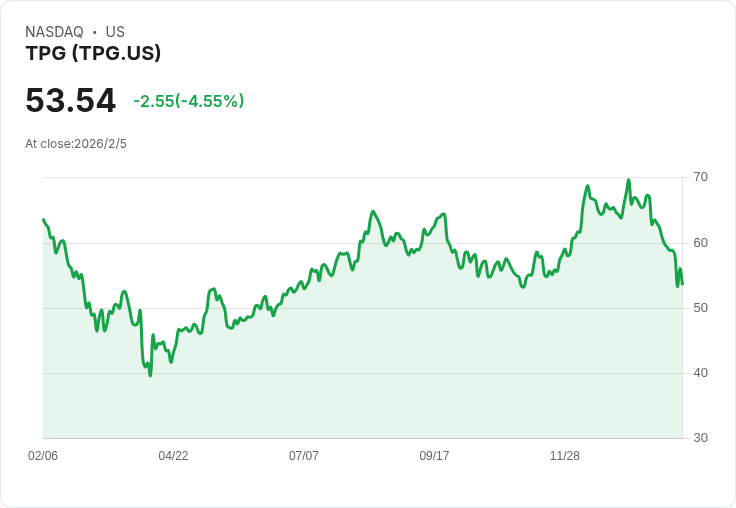Select the 09/17 date on x-axis

434,456
